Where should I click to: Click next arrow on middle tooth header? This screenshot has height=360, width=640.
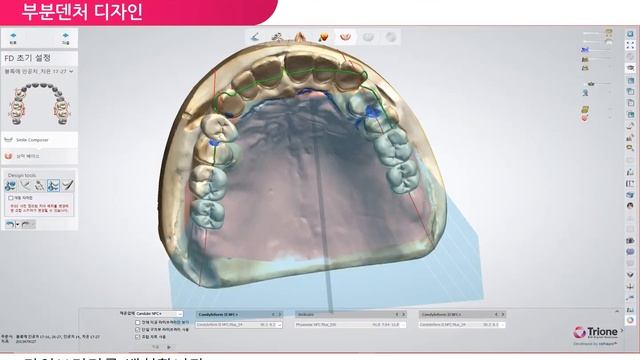coord(404,314)
